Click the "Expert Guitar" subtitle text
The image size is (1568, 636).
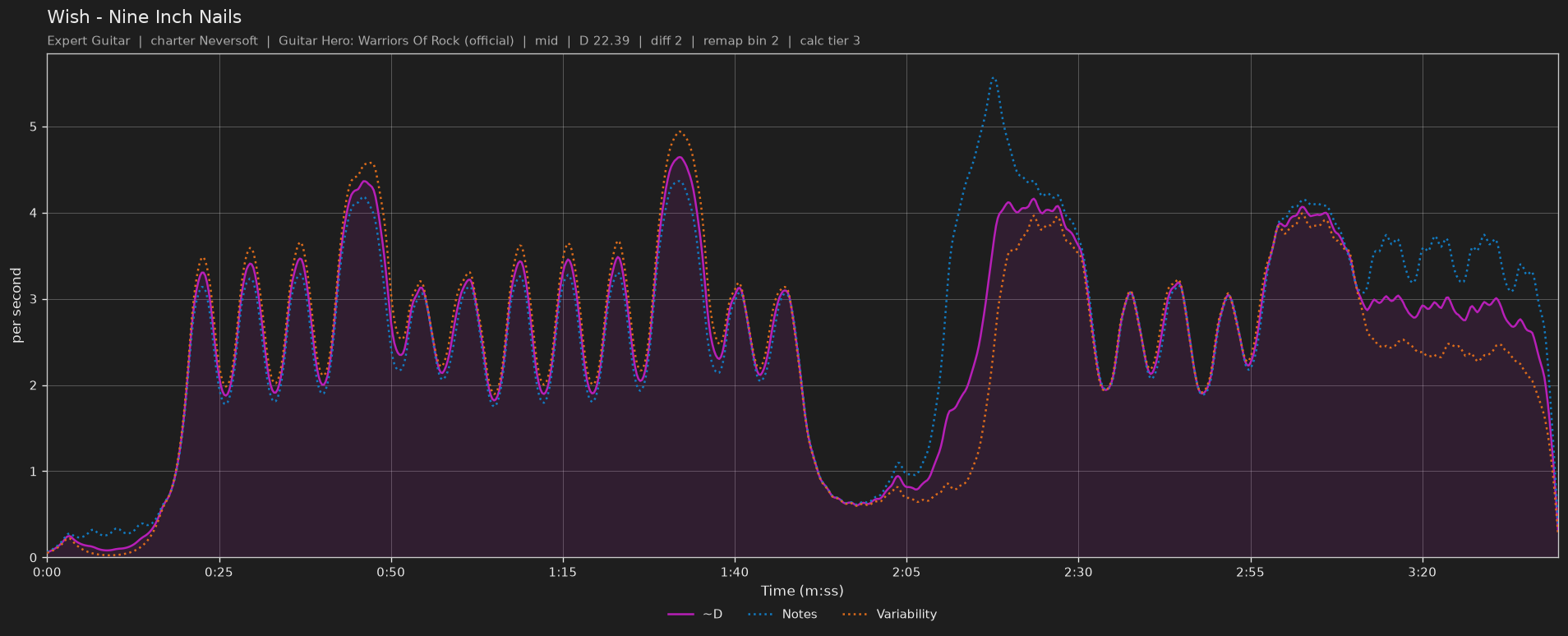(x=89, y=41)
